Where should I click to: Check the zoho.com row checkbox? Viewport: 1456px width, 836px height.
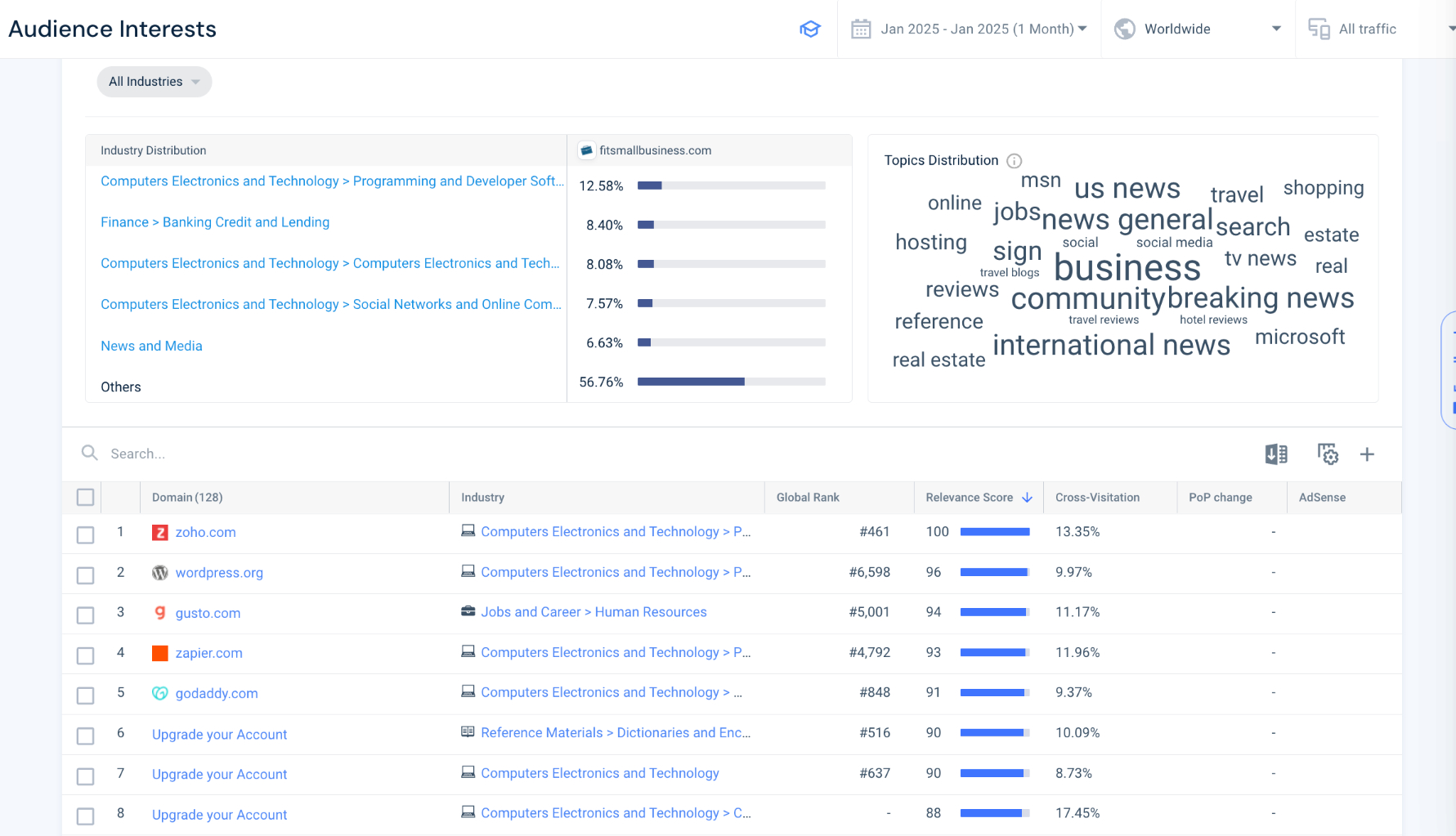pyautogui.click(x=85, y=535)
